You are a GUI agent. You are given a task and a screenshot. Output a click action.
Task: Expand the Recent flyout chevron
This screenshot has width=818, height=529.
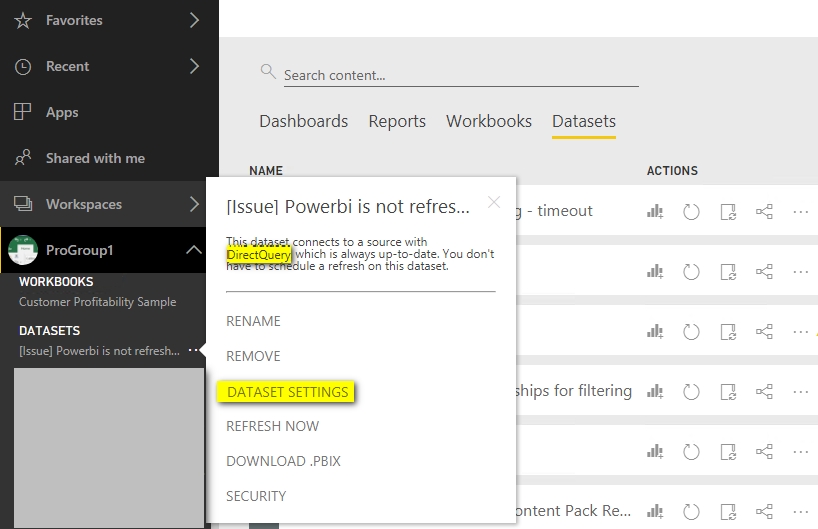pyautogui.click(x=195, y=66)
